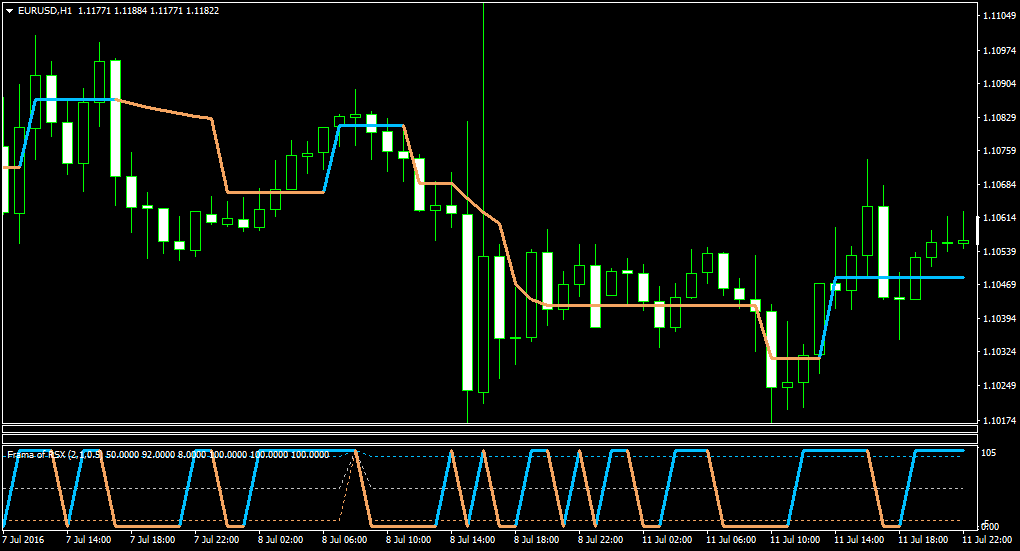Click the 1.10324 price scale label
Screen dimensions: 1020x551
coord(1000,352)
